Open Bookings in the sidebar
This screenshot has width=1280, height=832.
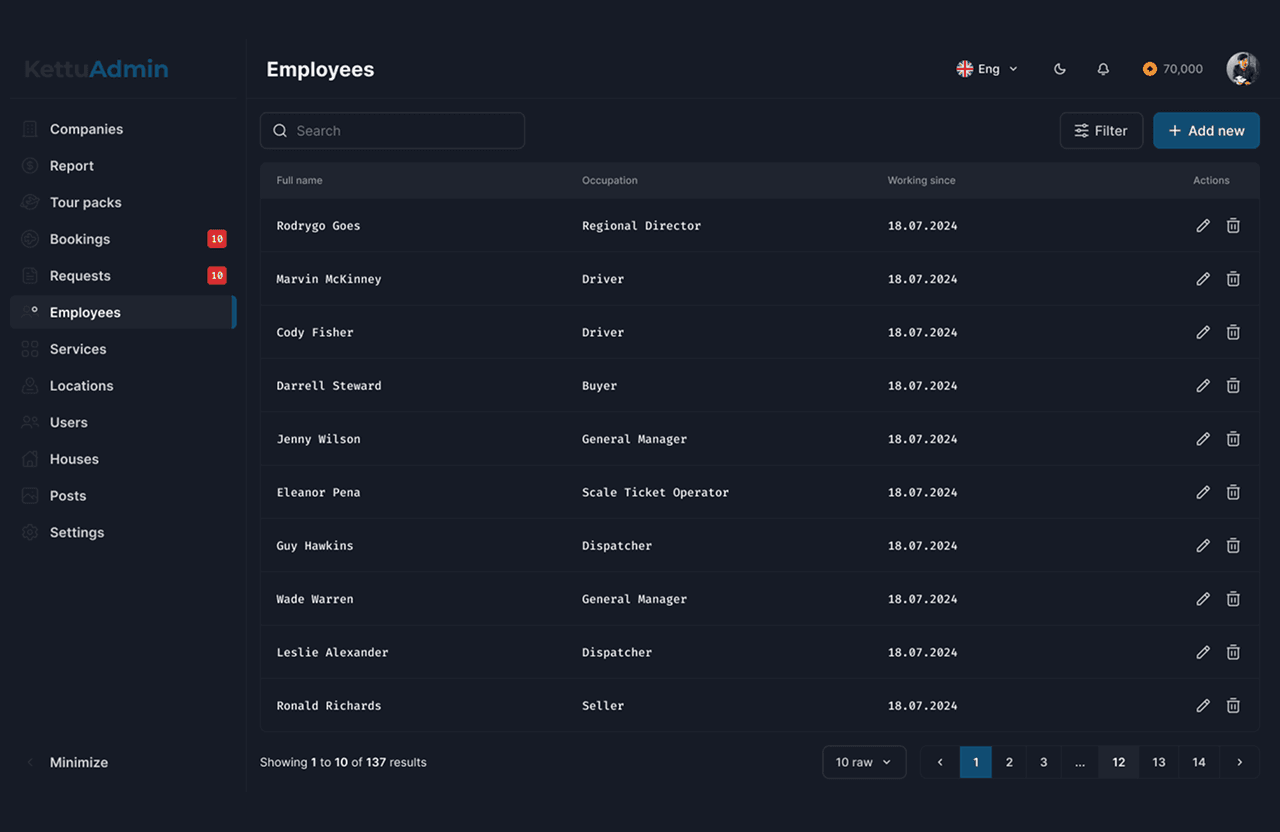pos(80,239)
